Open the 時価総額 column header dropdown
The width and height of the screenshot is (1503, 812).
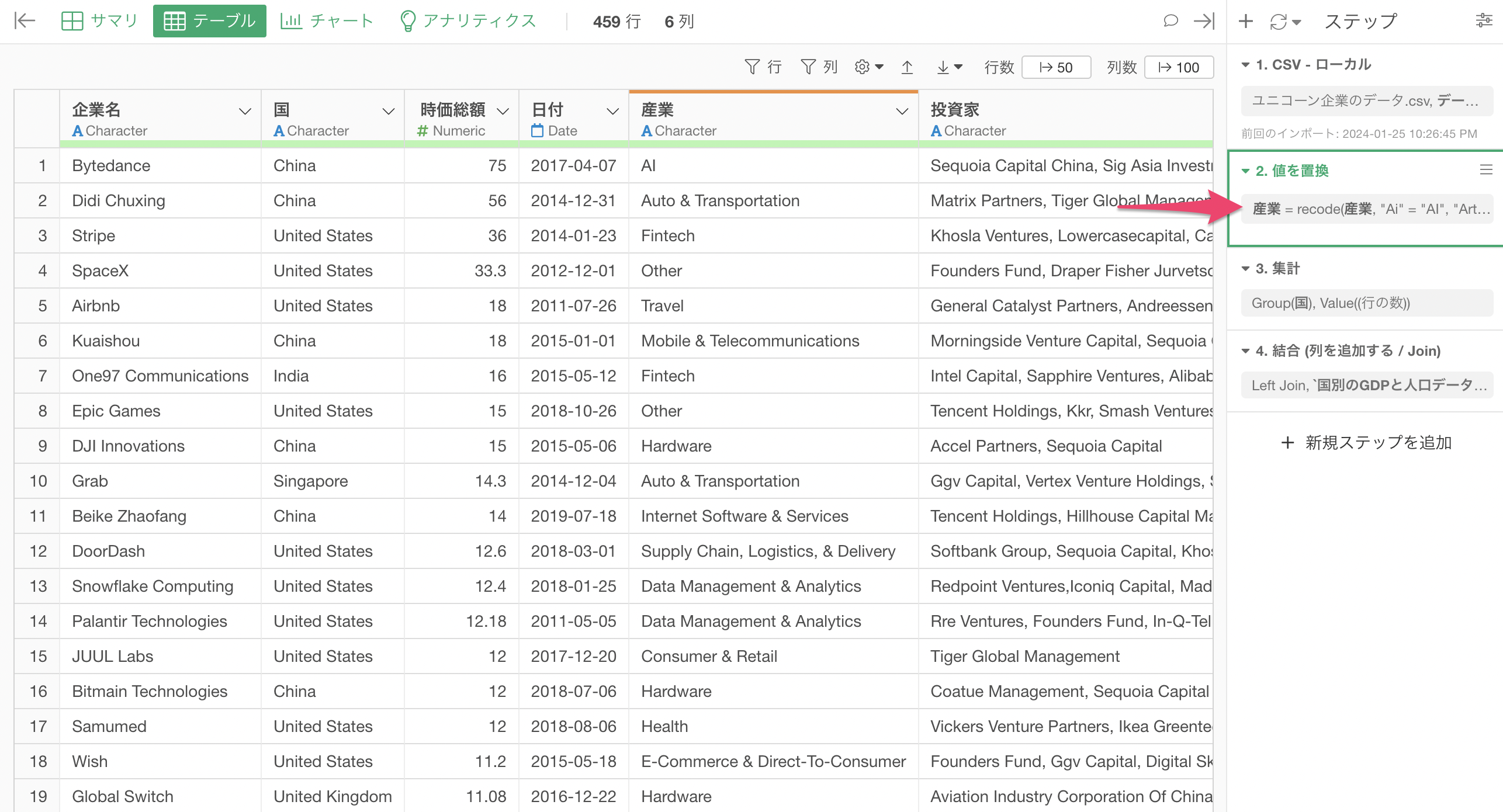[x=503, y=111]
